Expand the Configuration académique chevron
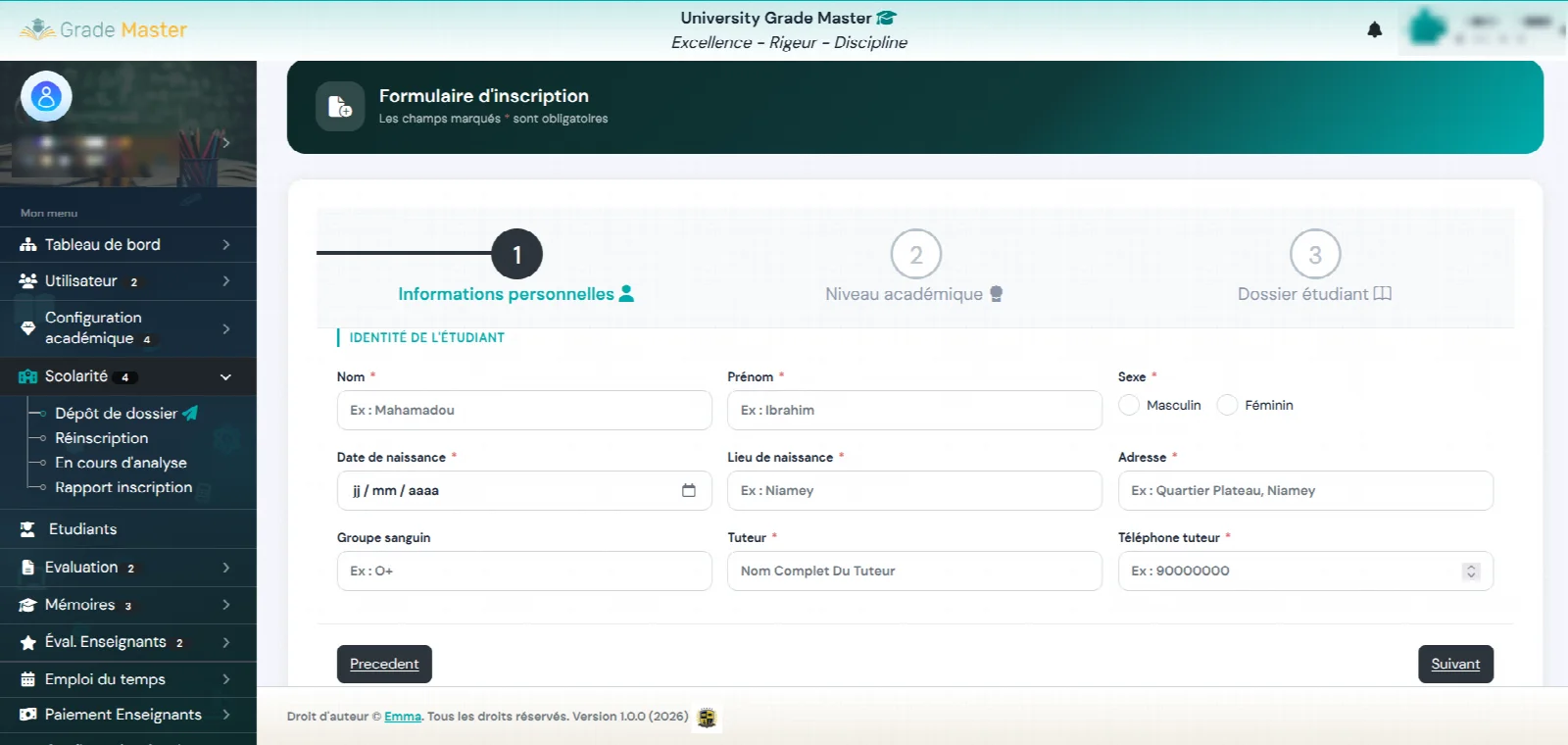The image size is (1568, 745). coord(226,328)
